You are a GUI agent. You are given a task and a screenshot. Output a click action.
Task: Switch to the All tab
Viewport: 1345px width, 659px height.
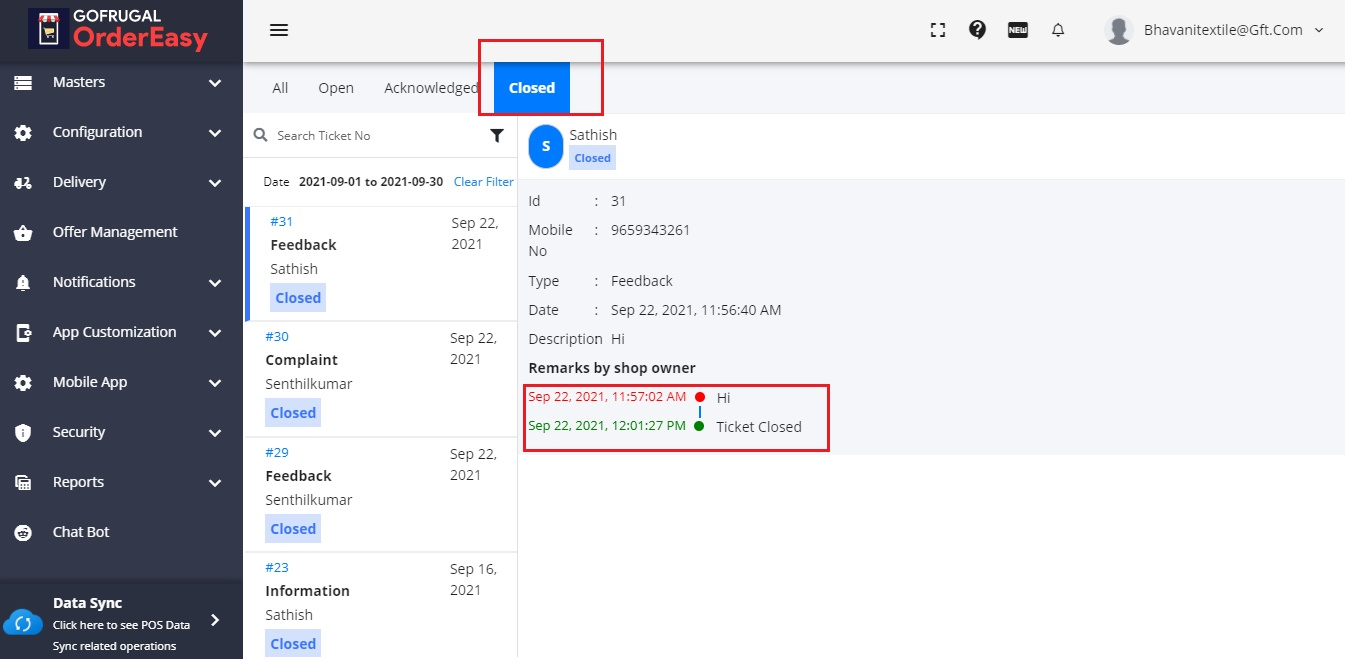[x=280, y=88]
